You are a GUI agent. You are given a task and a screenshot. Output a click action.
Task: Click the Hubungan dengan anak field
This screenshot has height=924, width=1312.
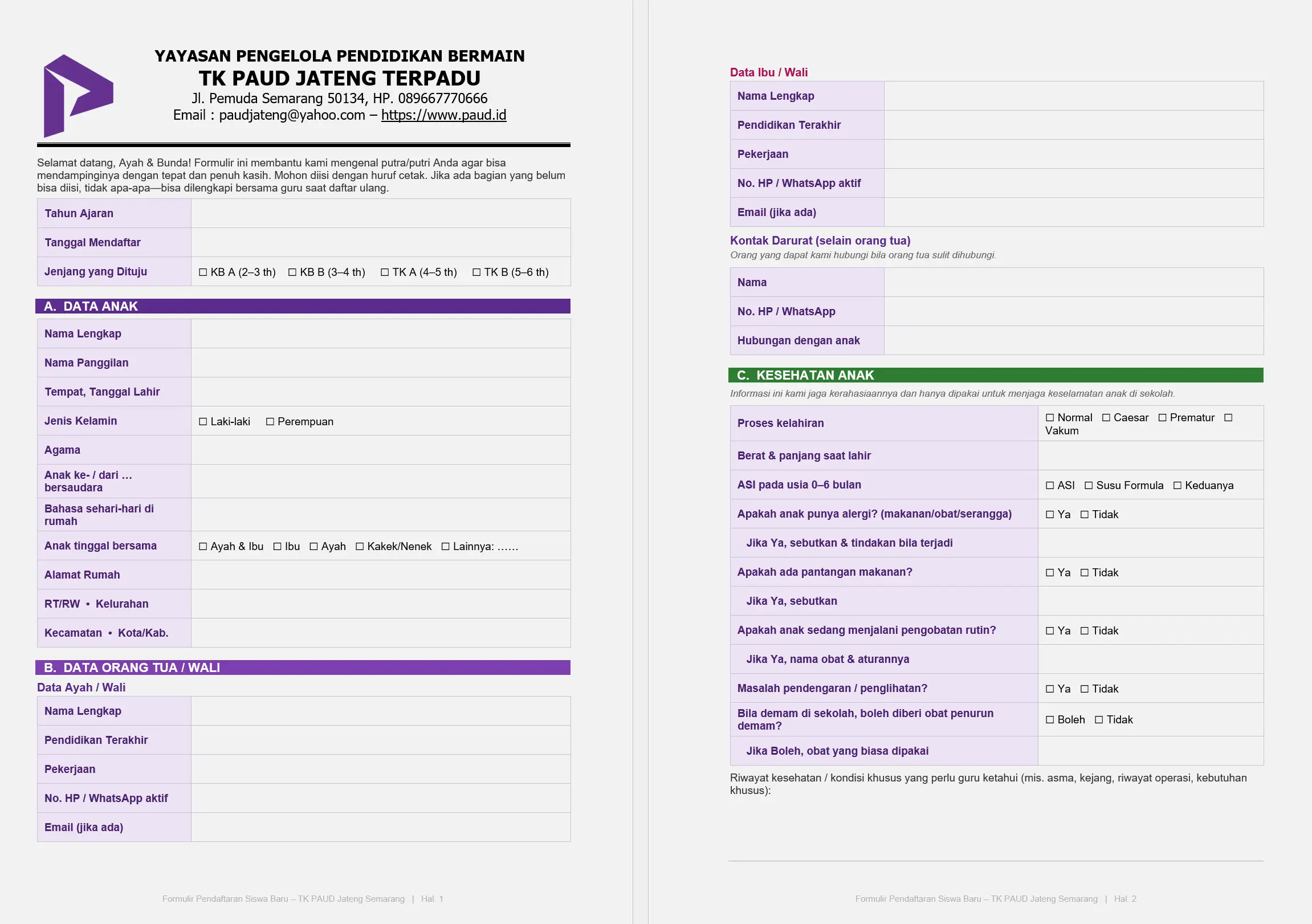point(1074,340)
